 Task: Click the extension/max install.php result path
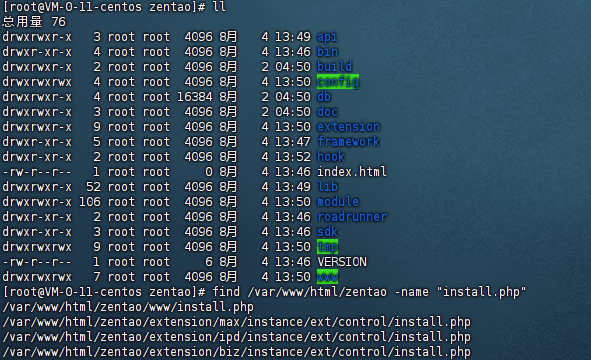237,322
